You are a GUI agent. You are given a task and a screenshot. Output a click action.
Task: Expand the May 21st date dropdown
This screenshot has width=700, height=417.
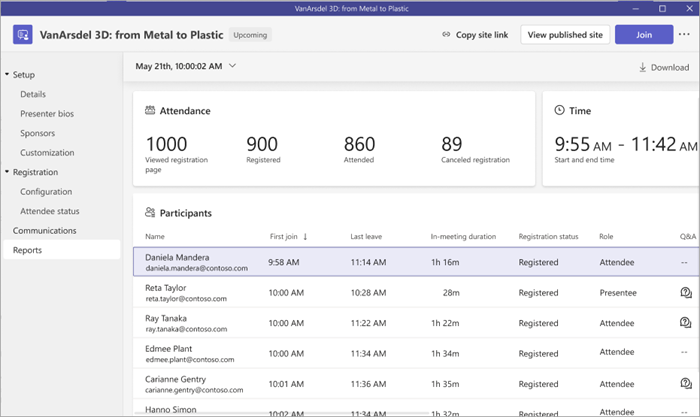point(232,66)
